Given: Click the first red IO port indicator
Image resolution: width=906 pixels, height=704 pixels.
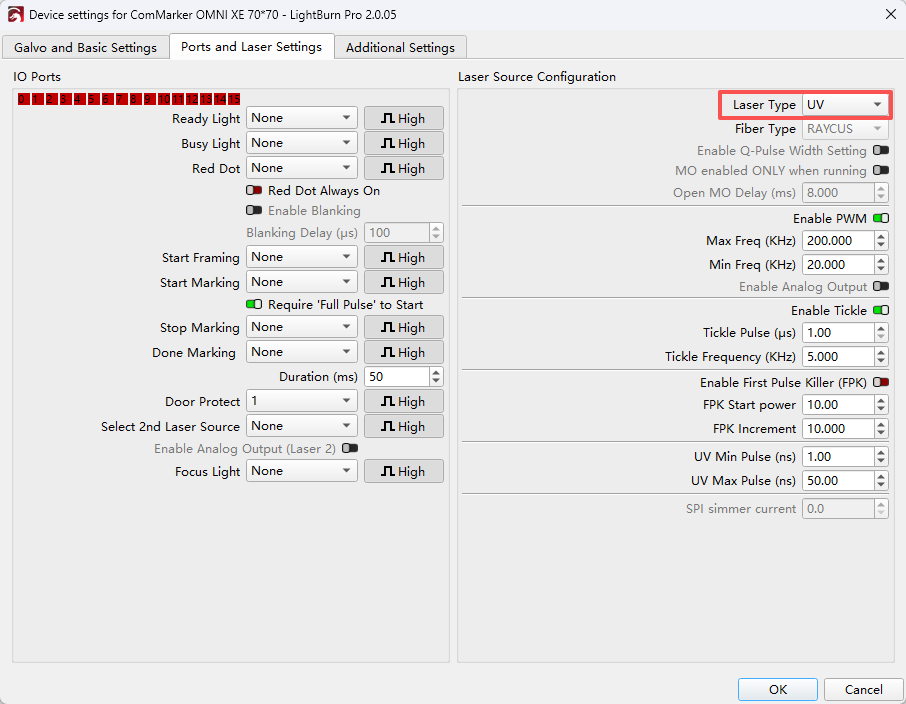Looking at the screenshot, I should click(x=23, y=99).
